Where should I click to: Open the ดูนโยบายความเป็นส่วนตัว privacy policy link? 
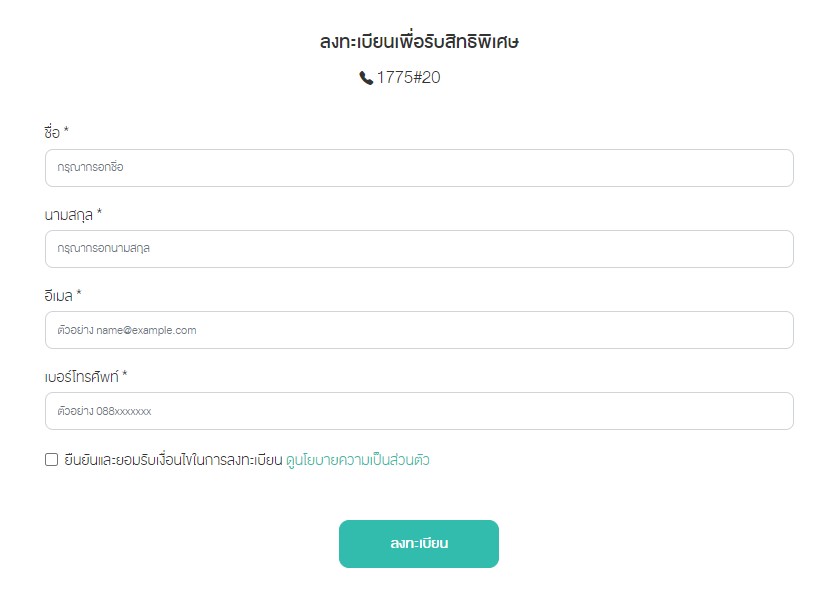[358, 460]
